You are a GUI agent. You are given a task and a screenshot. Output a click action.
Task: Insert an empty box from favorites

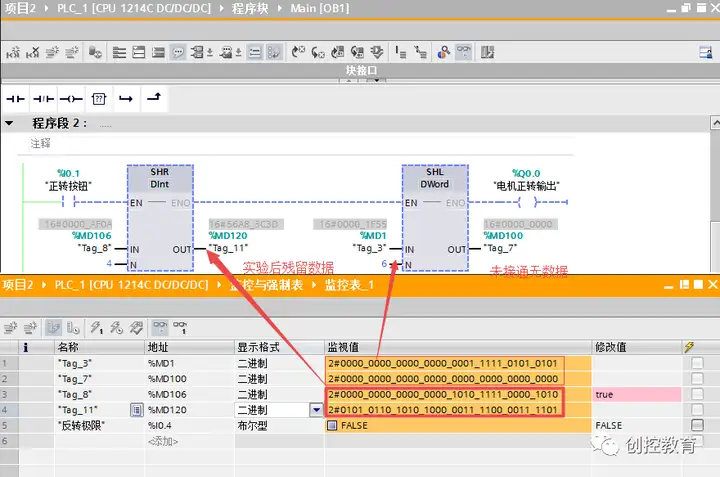point(99,99)
